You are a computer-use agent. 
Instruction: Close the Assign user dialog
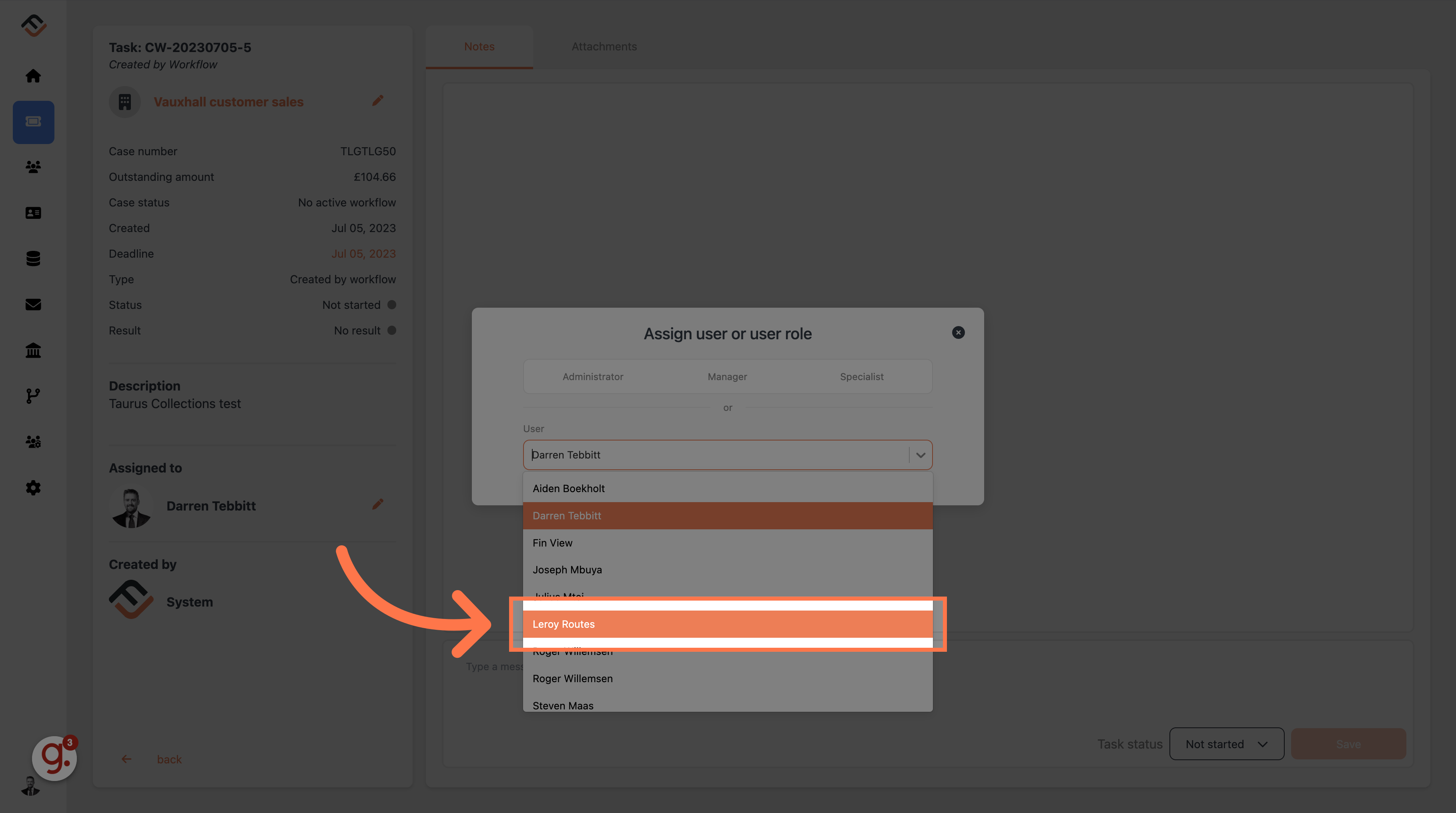tap(958, 333)
